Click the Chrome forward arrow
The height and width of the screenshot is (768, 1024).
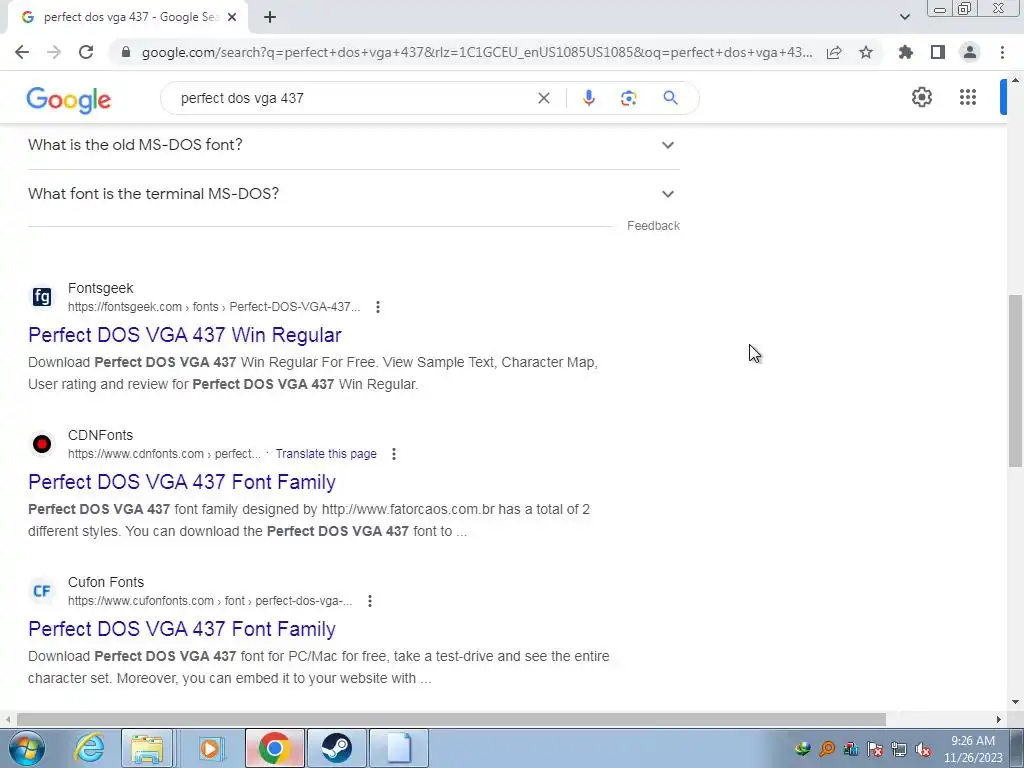[x=54, y=52]
